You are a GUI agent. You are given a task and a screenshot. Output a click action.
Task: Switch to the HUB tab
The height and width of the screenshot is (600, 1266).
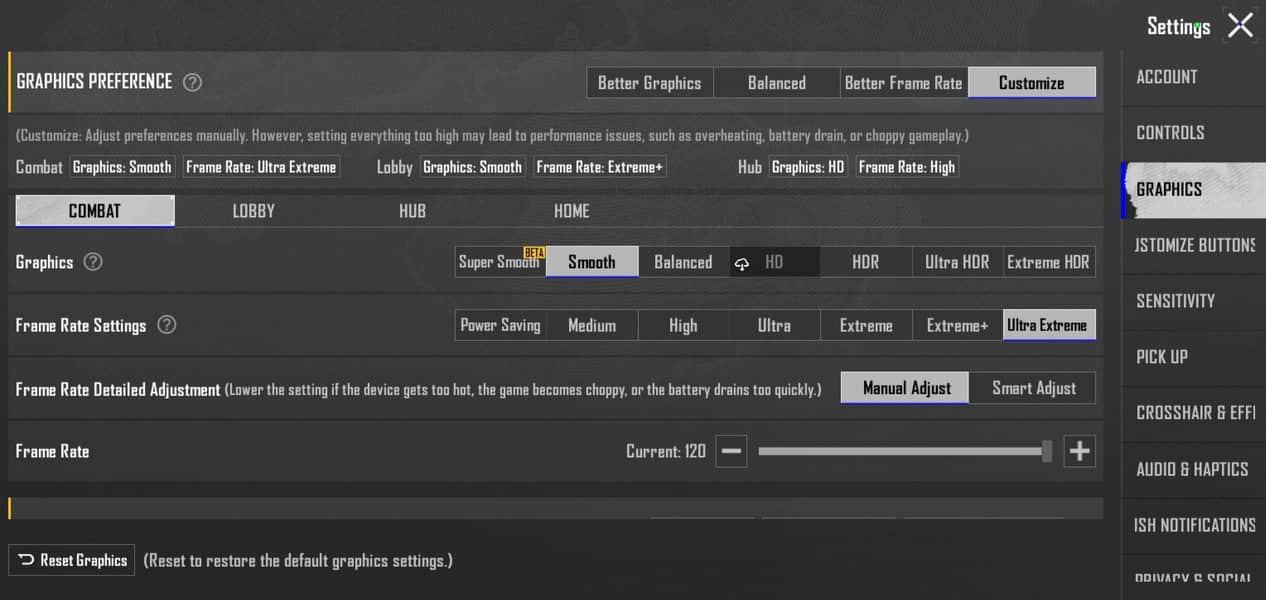coord(412,211)
